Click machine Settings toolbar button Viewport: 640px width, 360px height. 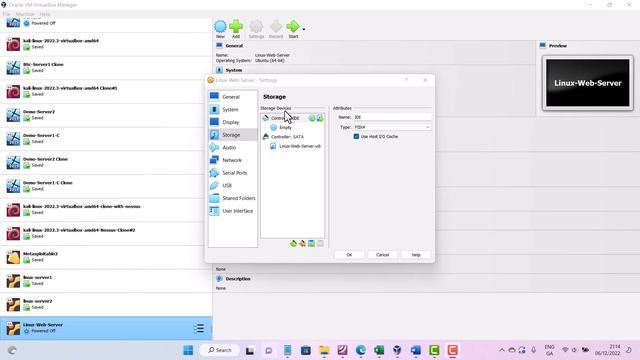[256, 29]
